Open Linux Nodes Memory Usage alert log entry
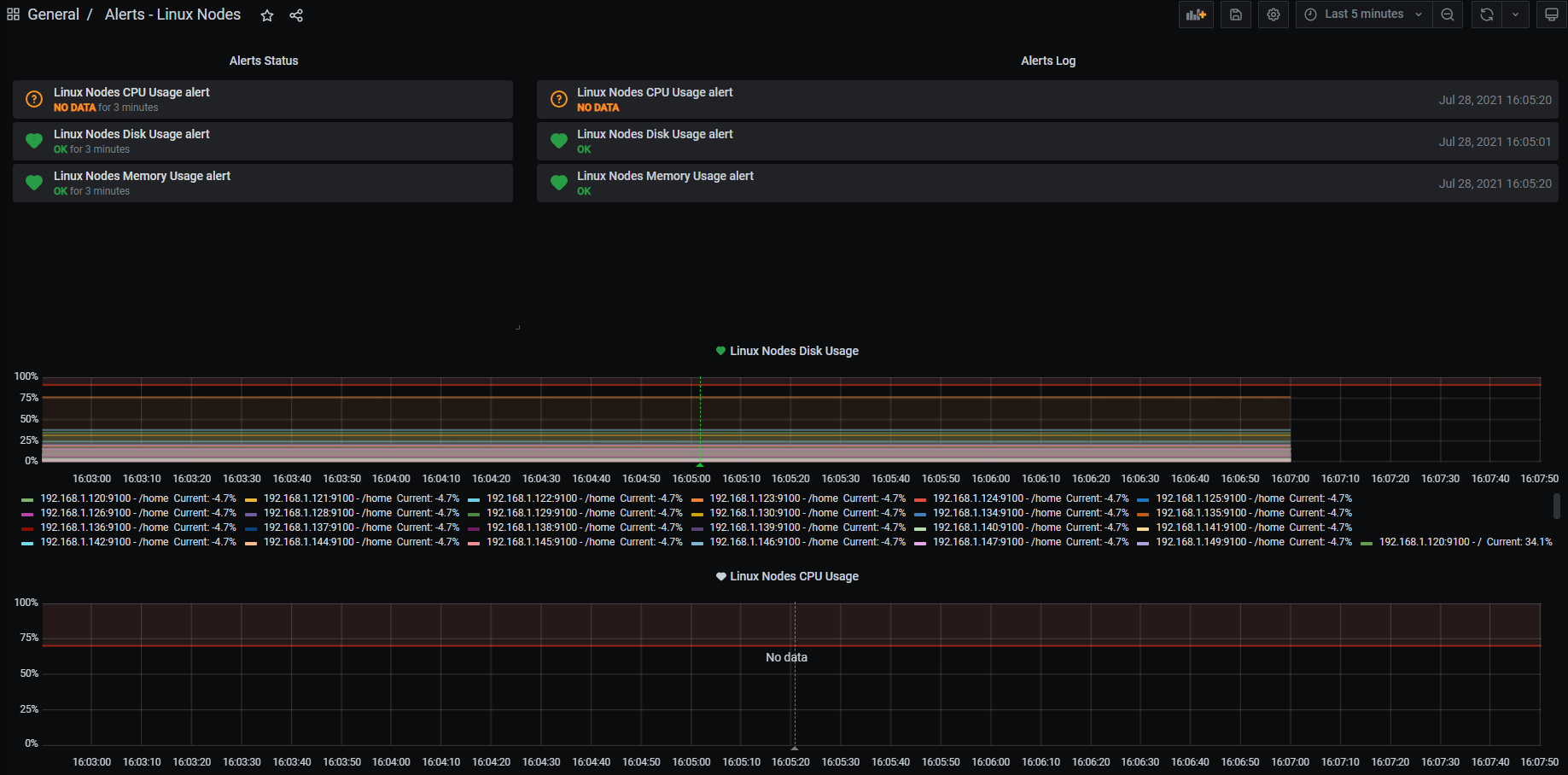The image size is (1568, 775). point(665,176)
